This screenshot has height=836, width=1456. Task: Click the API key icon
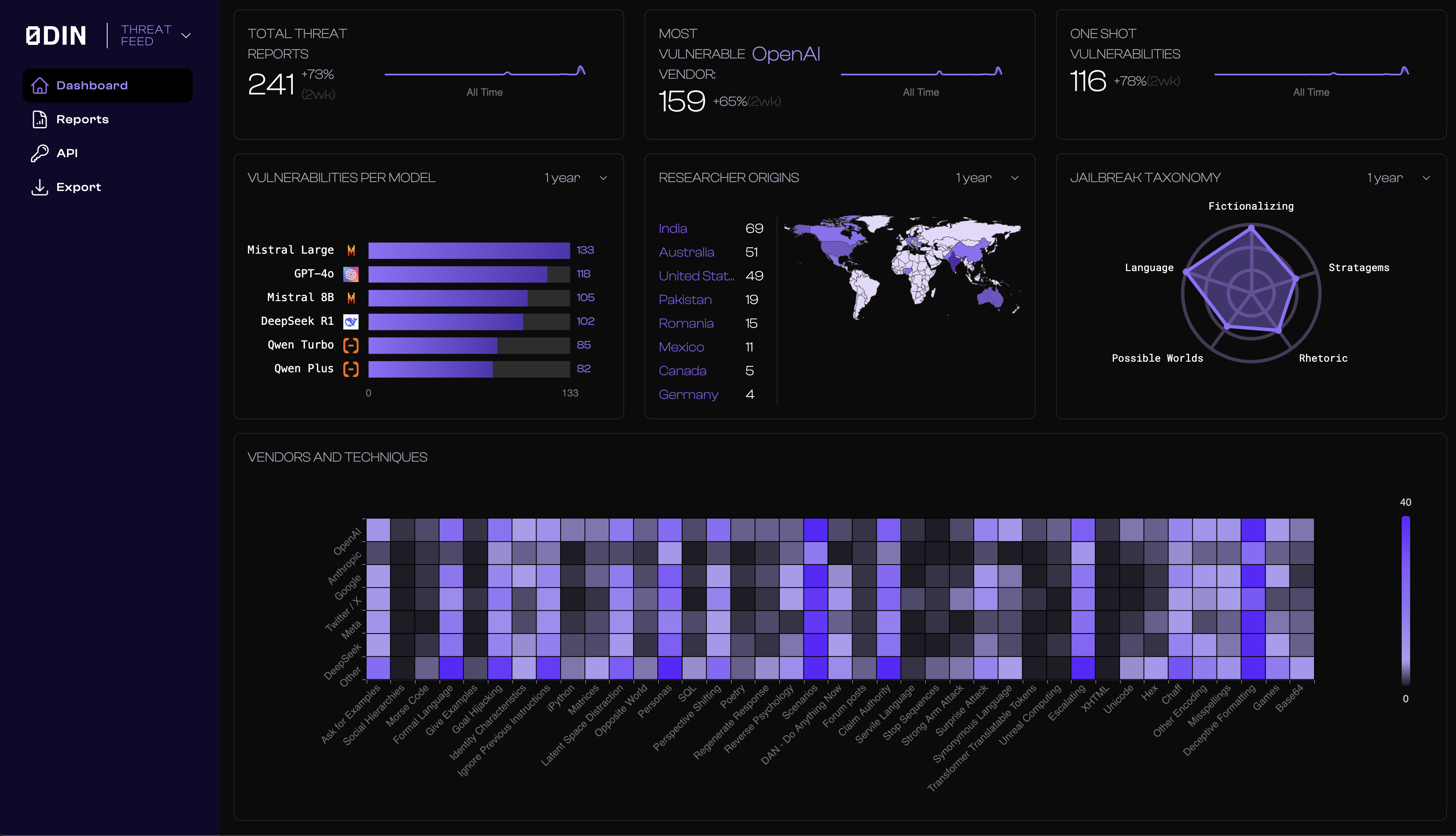[x=40, y=153]
